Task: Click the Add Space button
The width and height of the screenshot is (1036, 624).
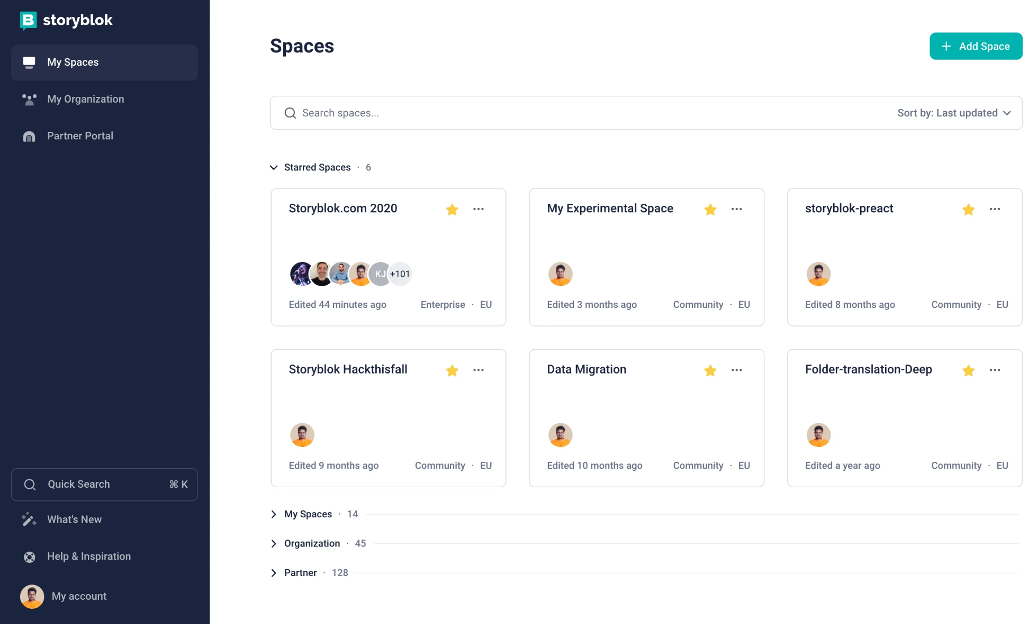Action: pos(975,46)
